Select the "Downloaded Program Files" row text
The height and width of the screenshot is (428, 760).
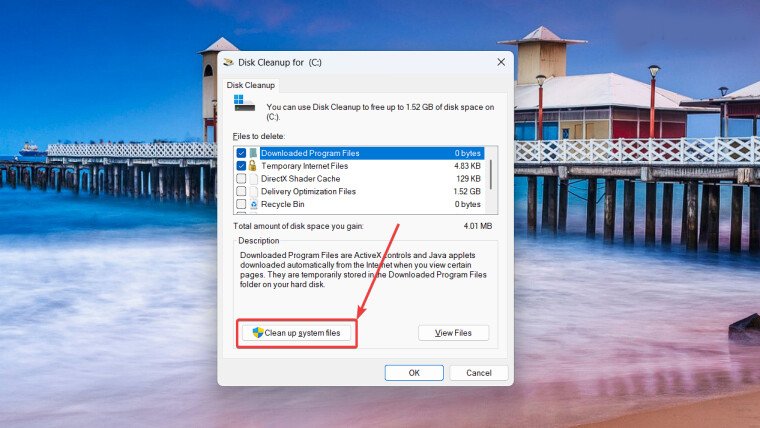tap(310, 153)
